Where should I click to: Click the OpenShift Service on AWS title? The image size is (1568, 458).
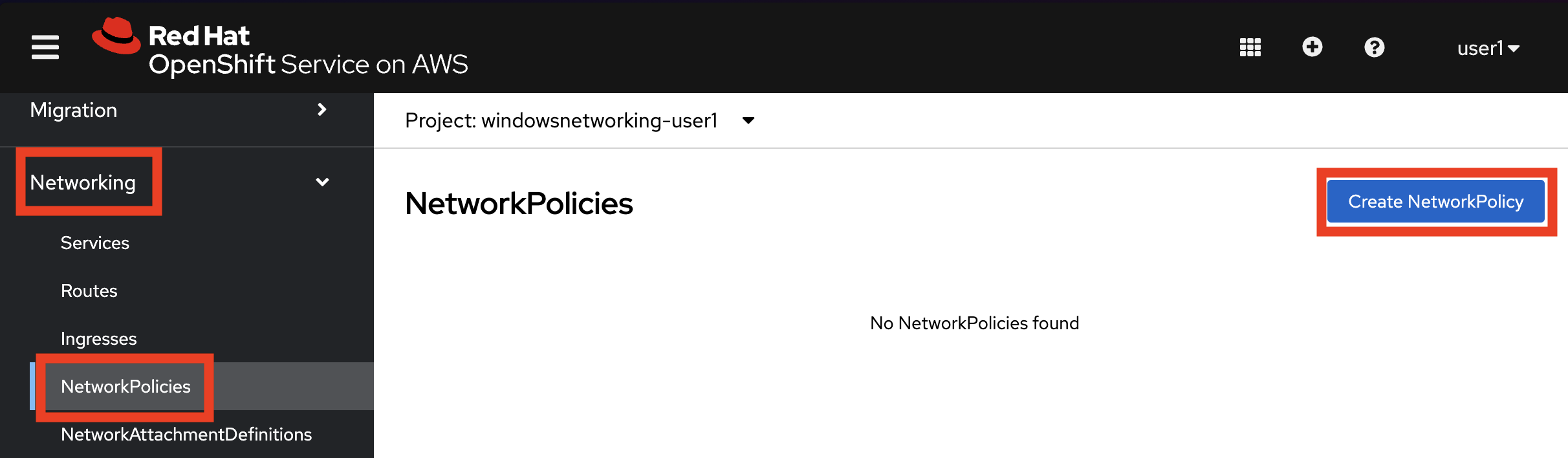pyautogui.click(x=308, y=65)
